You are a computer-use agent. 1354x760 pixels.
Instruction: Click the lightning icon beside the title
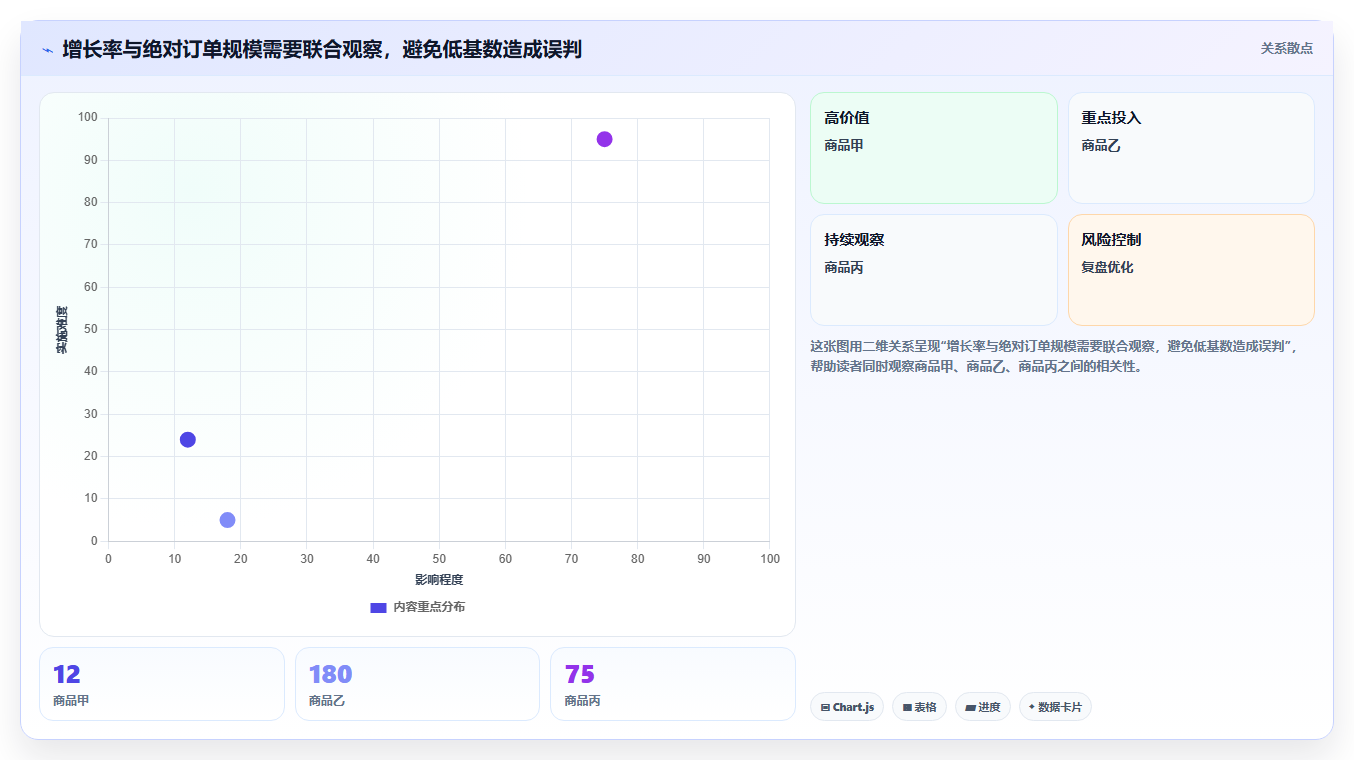pos(47,50)
